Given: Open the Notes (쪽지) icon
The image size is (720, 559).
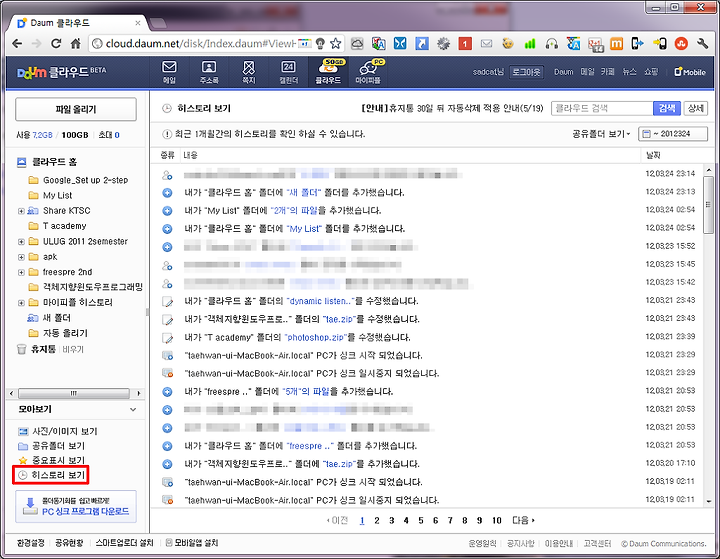Looking at the screenshot, I should point(249,72).
